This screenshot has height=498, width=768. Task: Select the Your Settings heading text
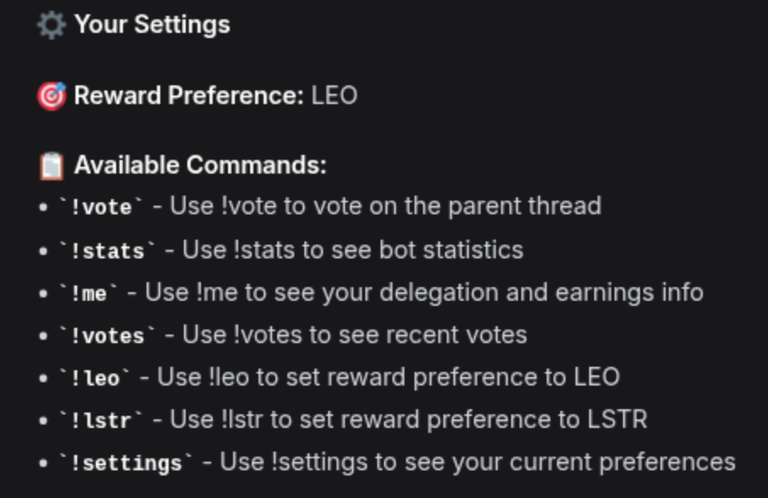152,24
